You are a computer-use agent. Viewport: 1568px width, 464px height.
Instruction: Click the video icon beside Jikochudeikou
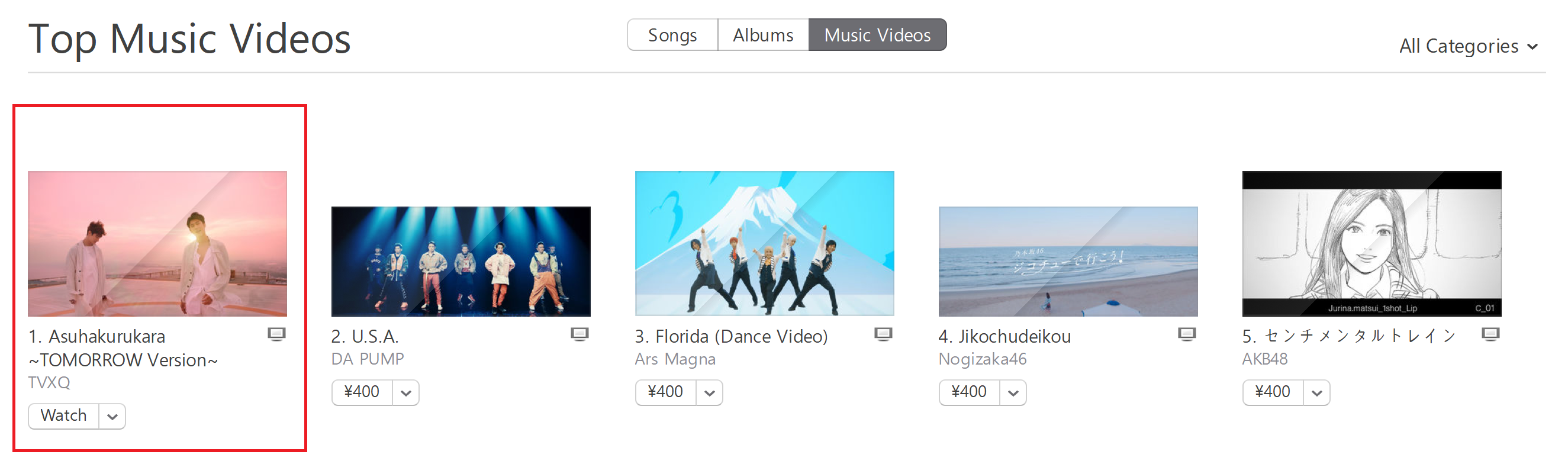coord(1187,334)
